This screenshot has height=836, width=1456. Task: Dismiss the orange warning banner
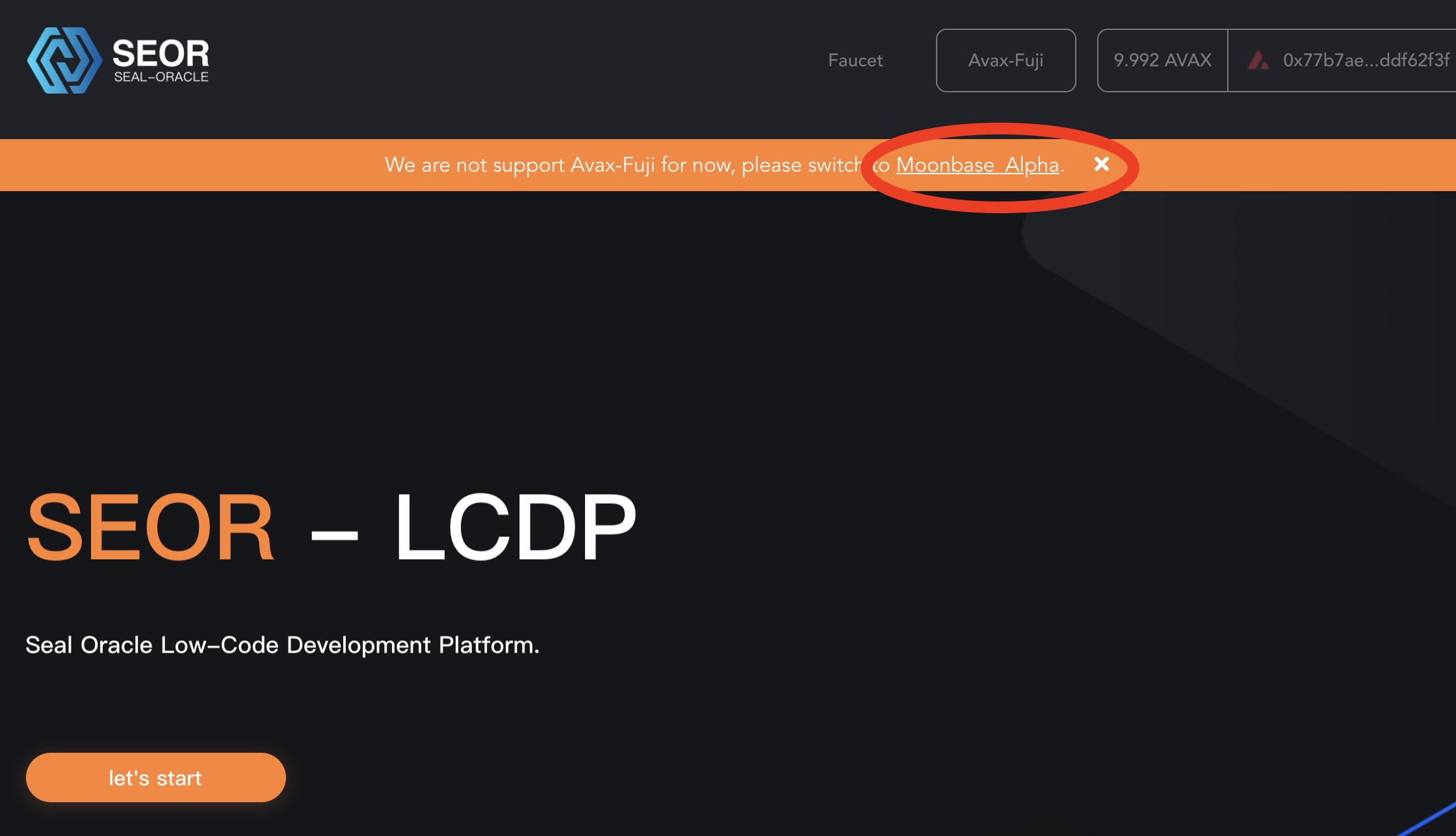click(1101, 164)
